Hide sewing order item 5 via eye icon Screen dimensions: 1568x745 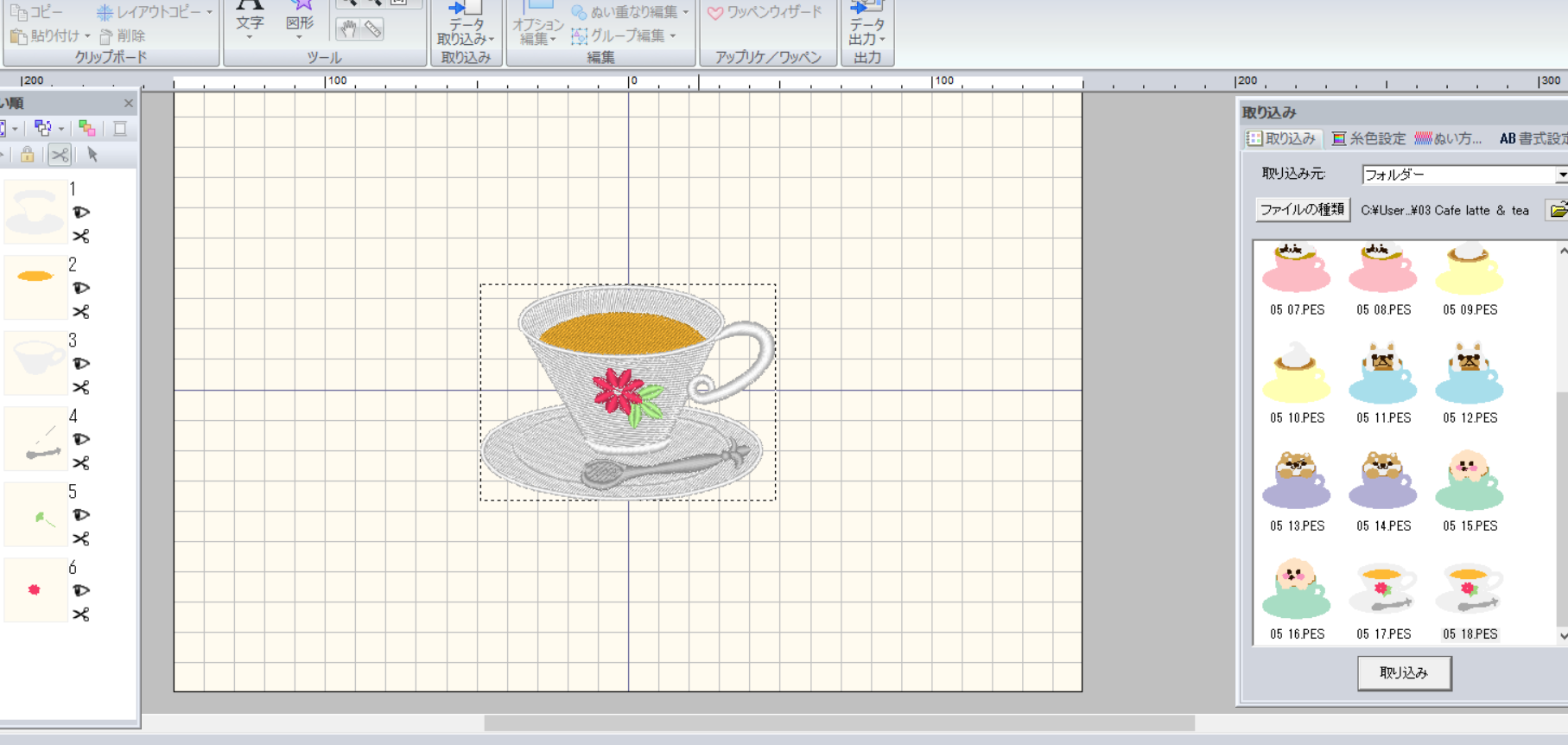point(81,514)
